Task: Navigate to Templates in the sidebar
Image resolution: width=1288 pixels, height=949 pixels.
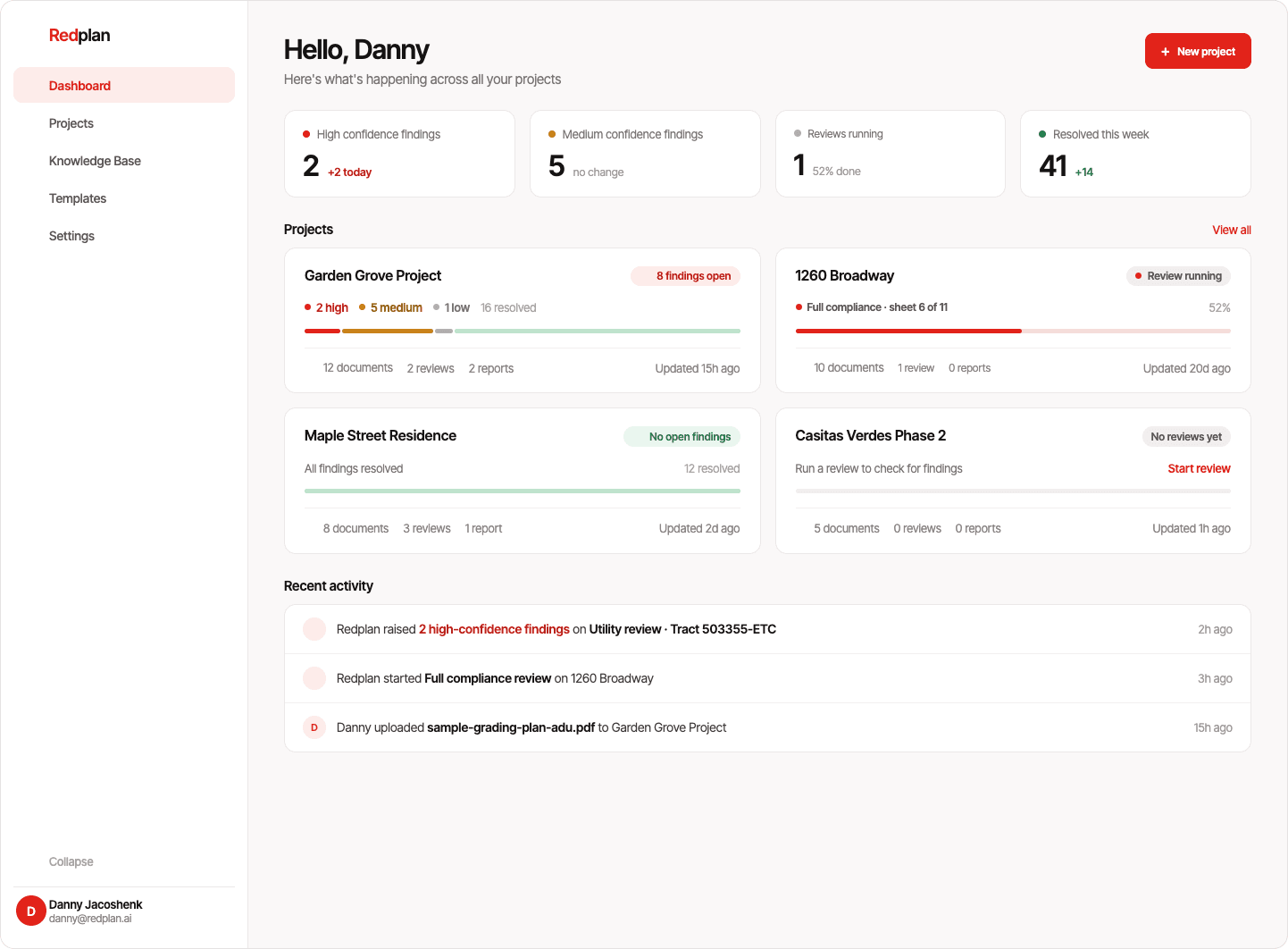Action: click(124, 198)
